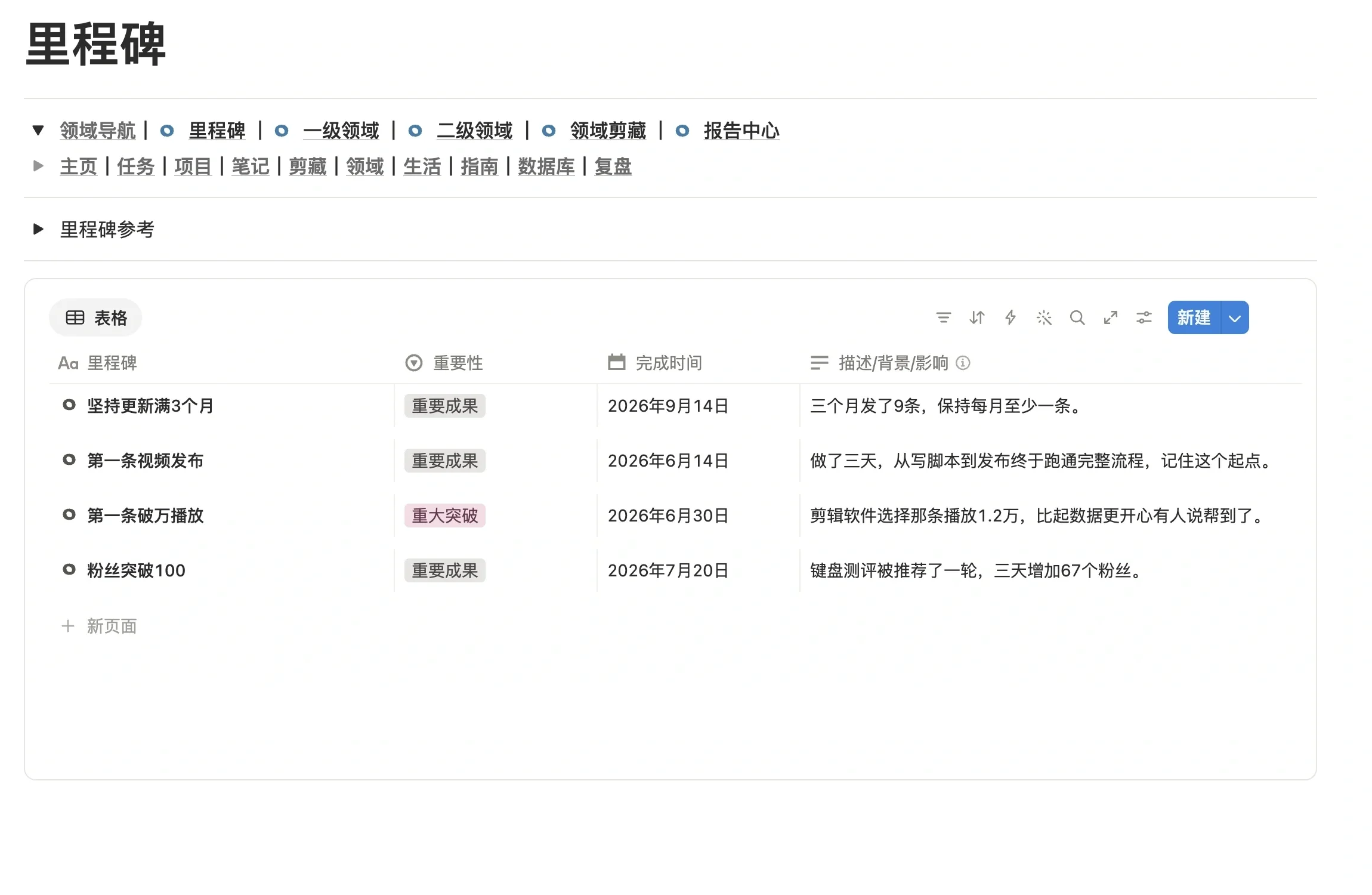Expand the 里程碑参考 toggle
Viewport: 1372px width, 895px height.
38,229
